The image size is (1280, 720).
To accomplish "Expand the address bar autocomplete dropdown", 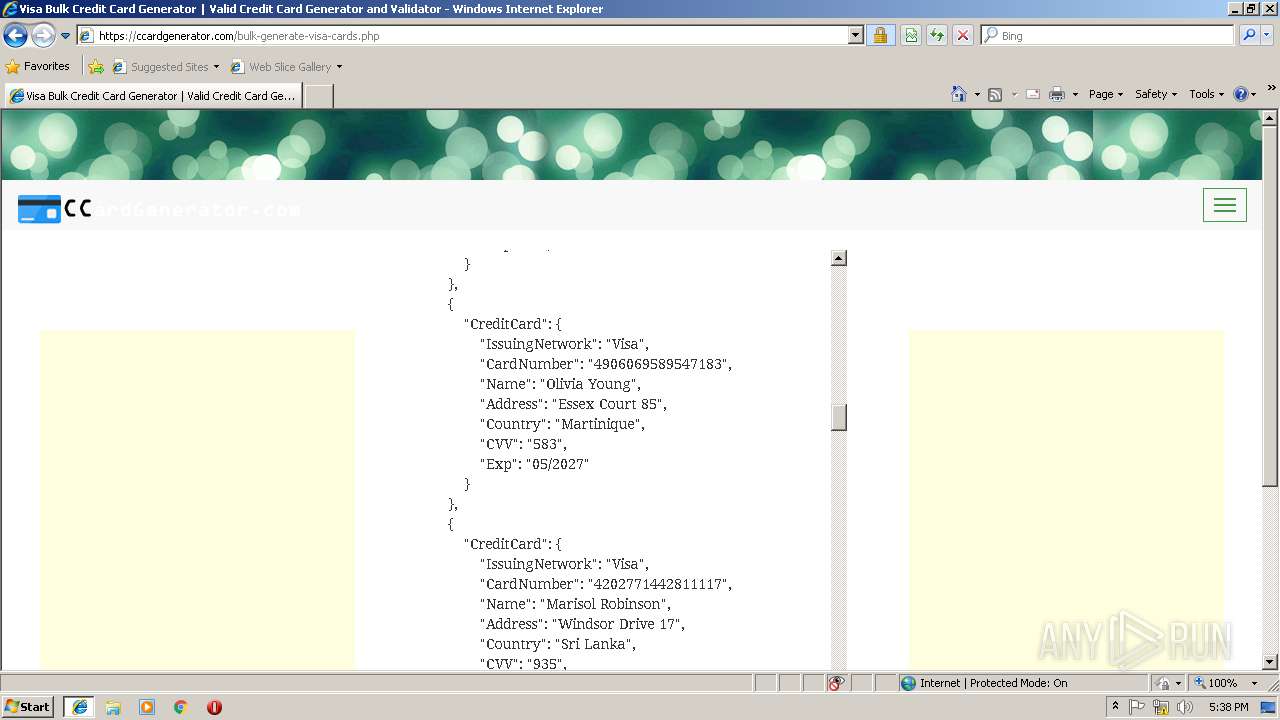I will pos(856,36).
